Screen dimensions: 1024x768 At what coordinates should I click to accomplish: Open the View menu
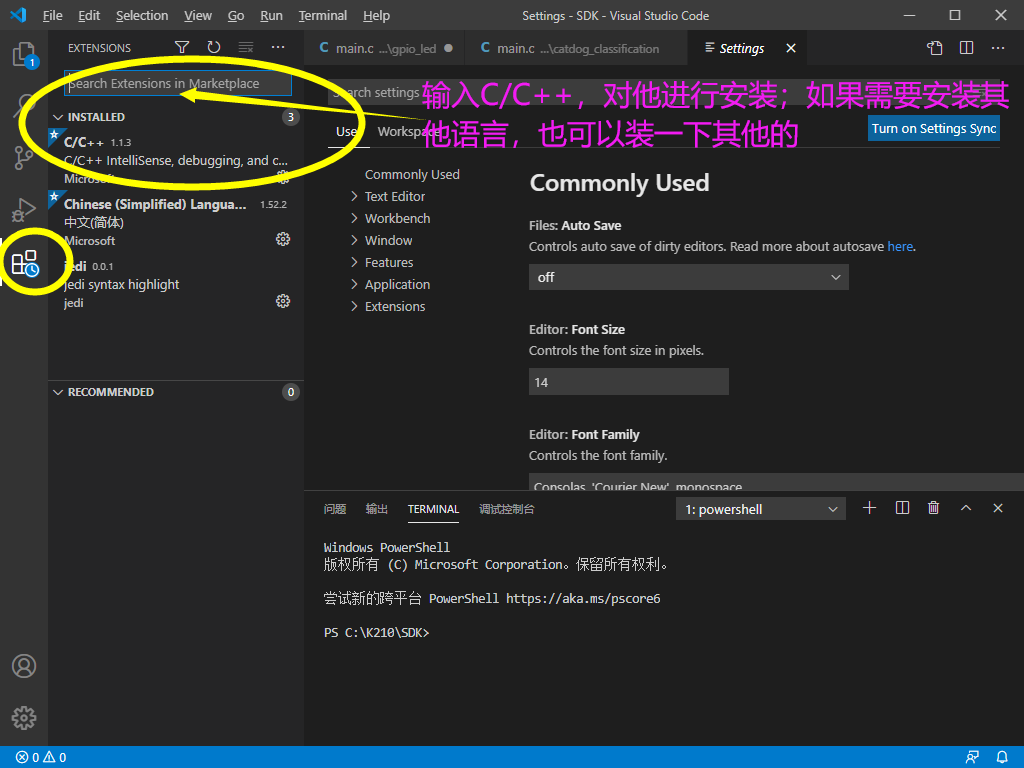coord(197,15)
